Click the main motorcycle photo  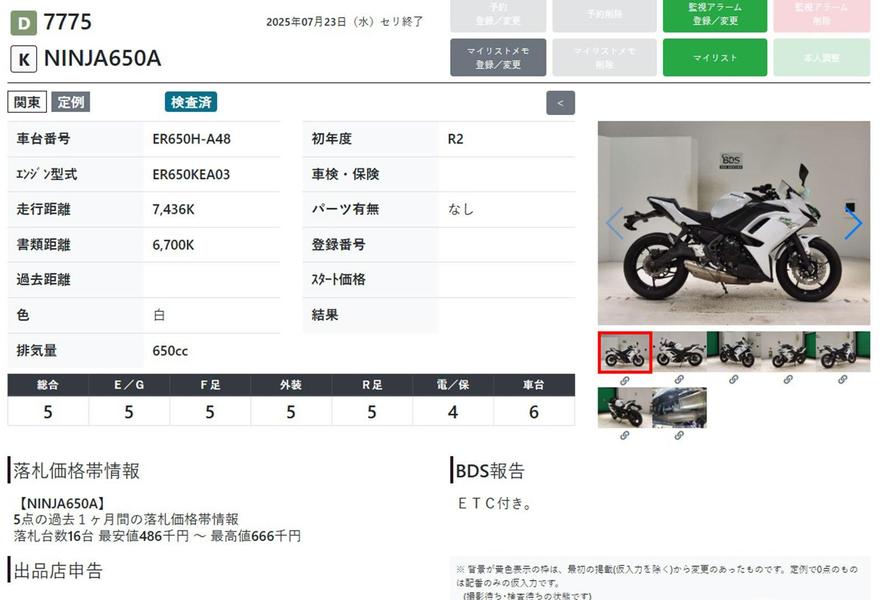[733, 224]
